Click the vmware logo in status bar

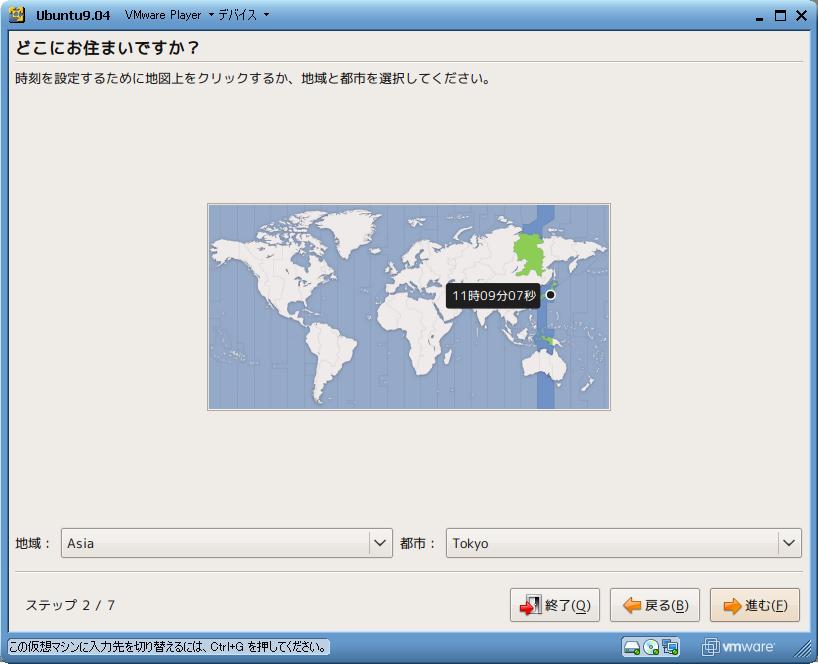pyautogui.click(x=738, y=647)
